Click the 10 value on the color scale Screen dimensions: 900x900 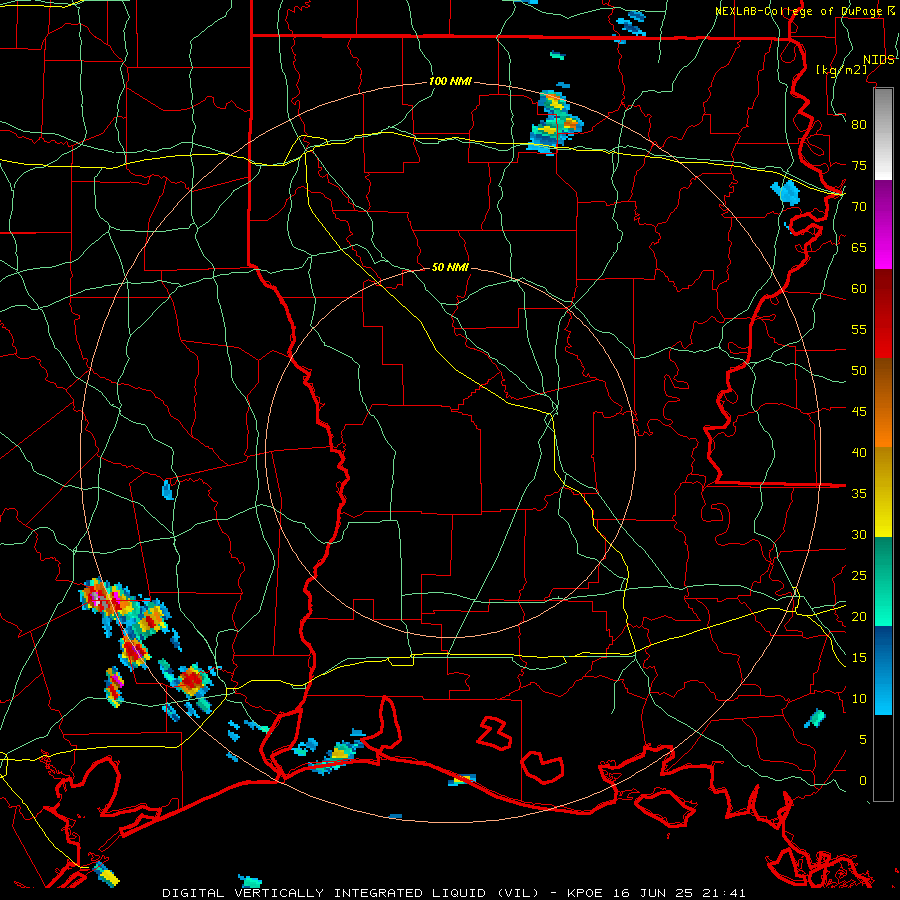859,699
